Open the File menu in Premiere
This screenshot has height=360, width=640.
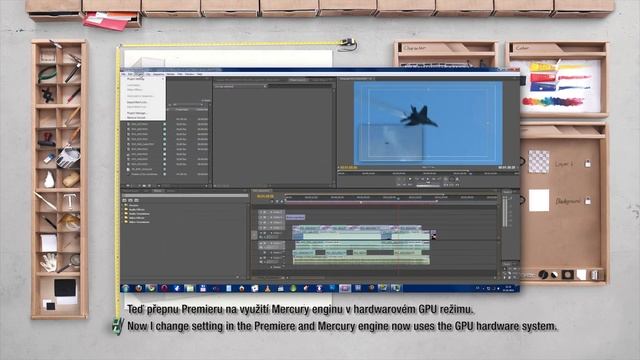click(x=124, y=74)
